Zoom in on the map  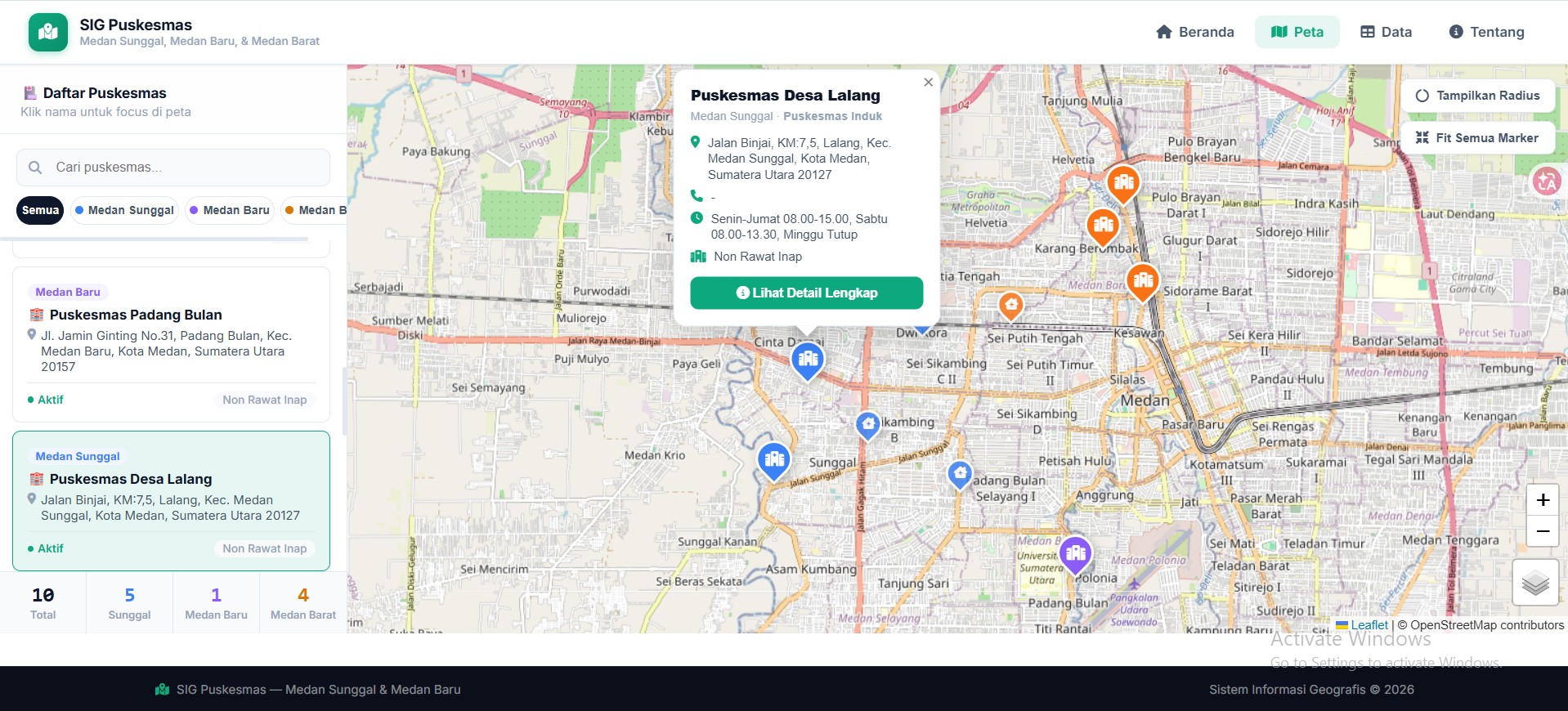[1543, 499]
